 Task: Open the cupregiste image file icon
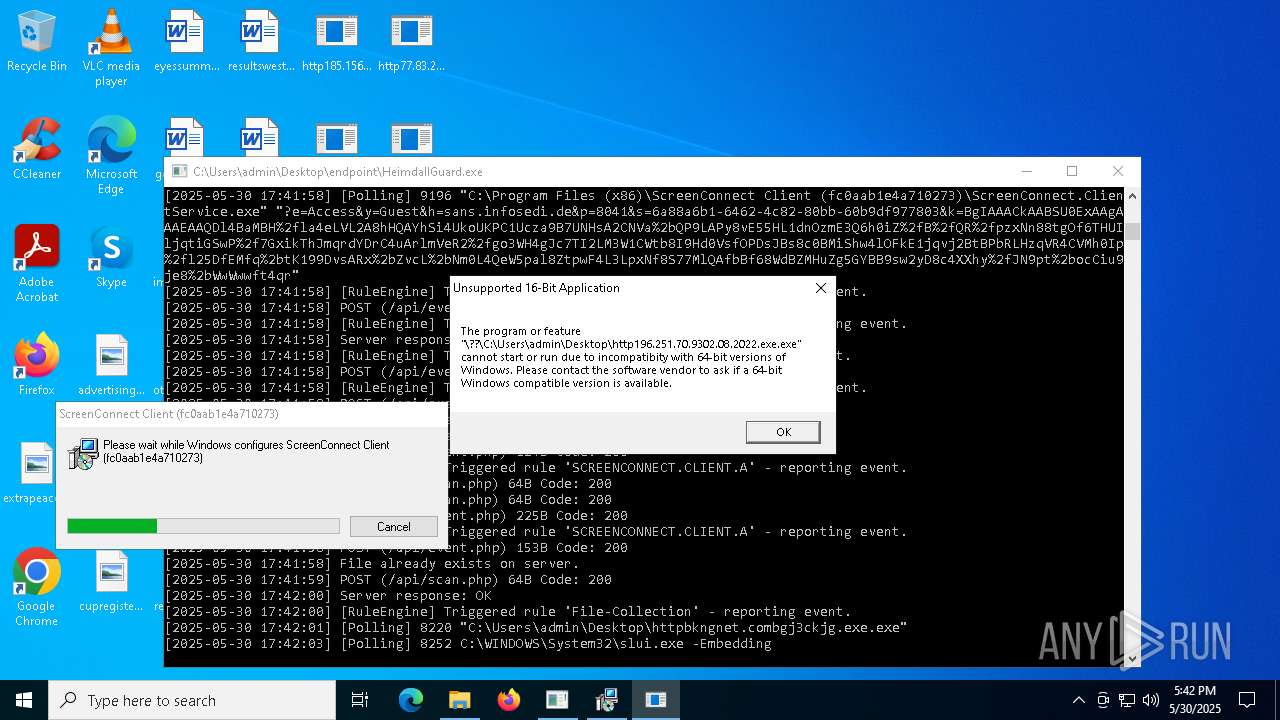pos(111,581)
